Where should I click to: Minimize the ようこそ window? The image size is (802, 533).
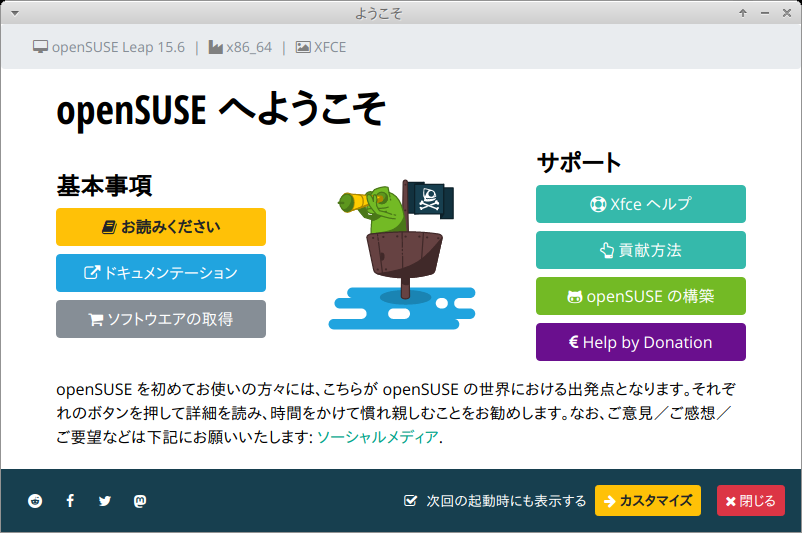(x=765, y=13)
